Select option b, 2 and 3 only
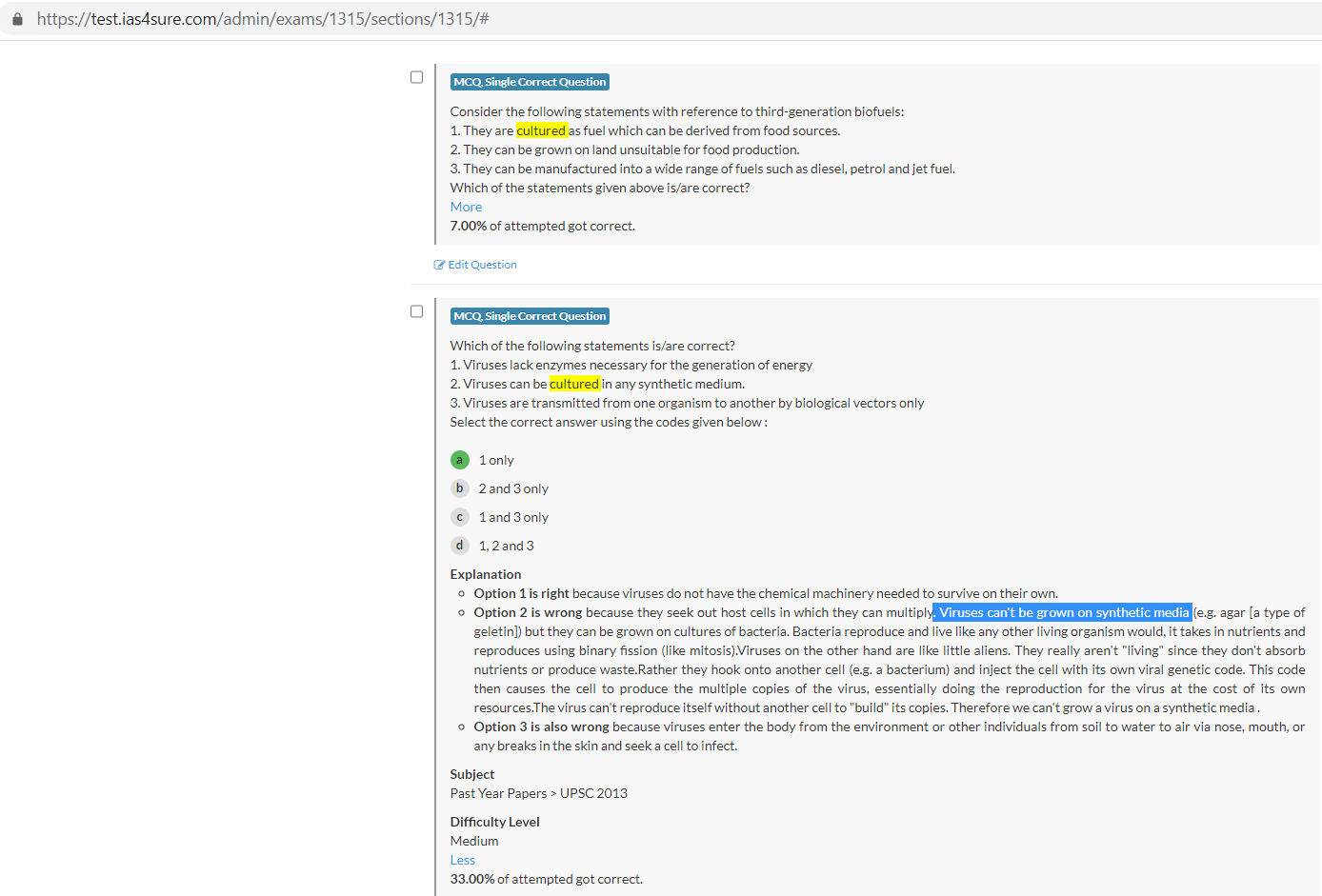The image size is (1322, 896). (x=460, y=488)
